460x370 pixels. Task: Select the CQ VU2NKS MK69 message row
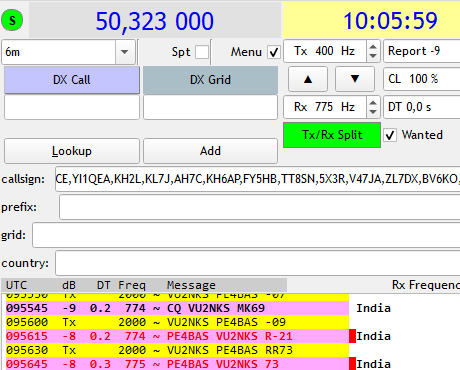pos(177,308)
